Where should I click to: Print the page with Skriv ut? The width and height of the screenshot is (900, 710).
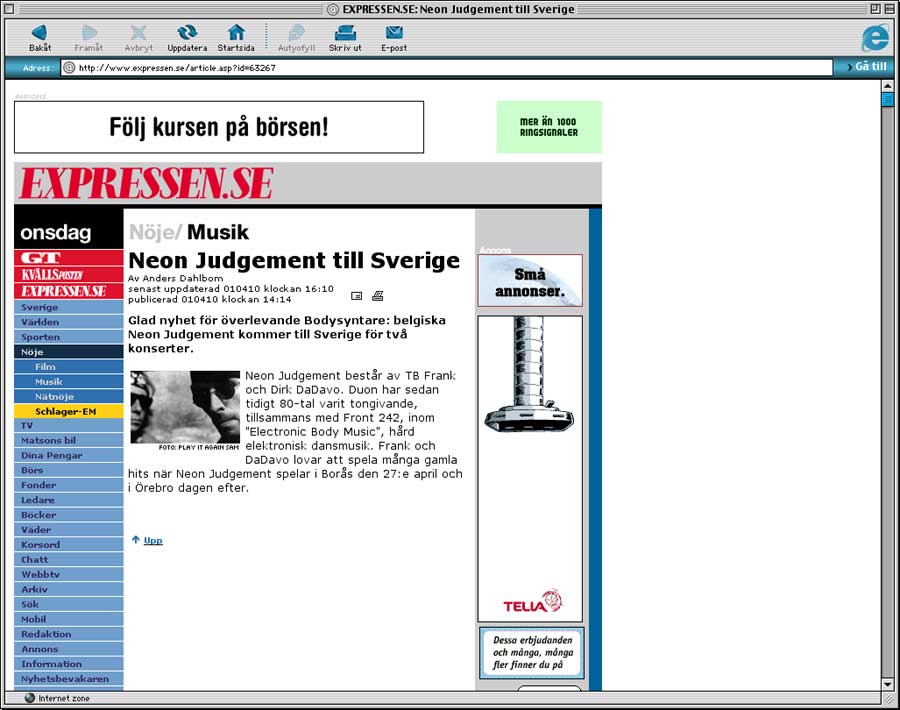(345, 38)
